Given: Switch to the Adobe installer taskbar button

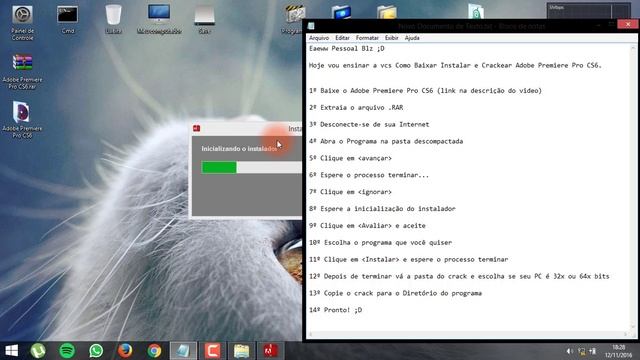Looking at the screenshot, I should pos(270,351).
